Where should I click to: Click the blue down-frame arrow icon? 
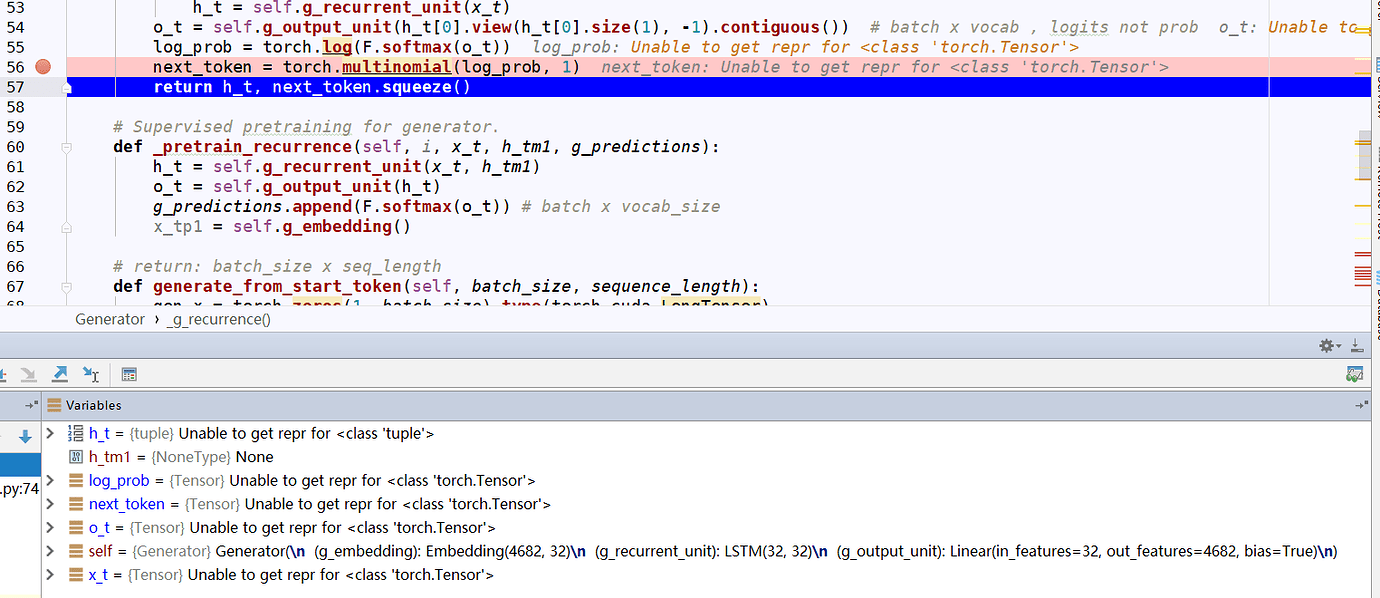[25, 437]
